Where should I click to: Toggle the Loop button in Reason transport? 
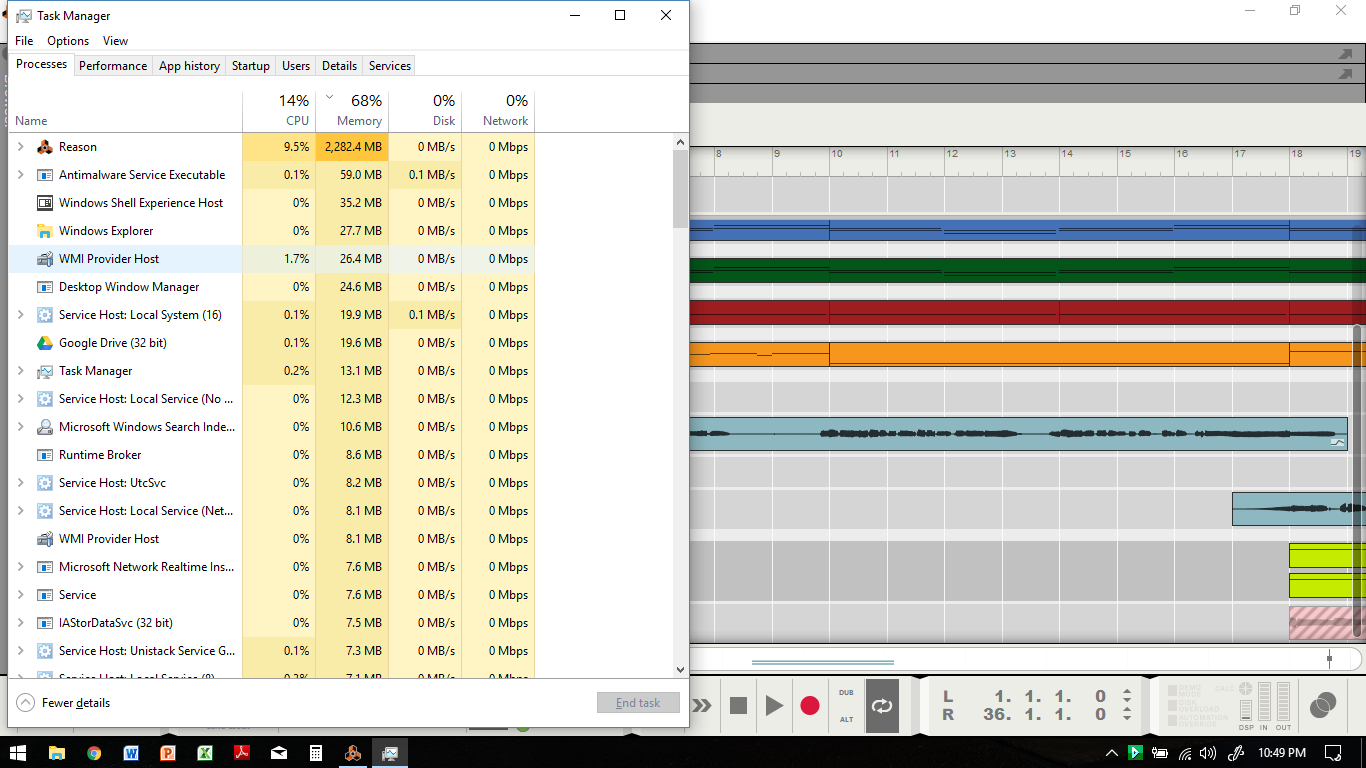click(x=882, y=706)
